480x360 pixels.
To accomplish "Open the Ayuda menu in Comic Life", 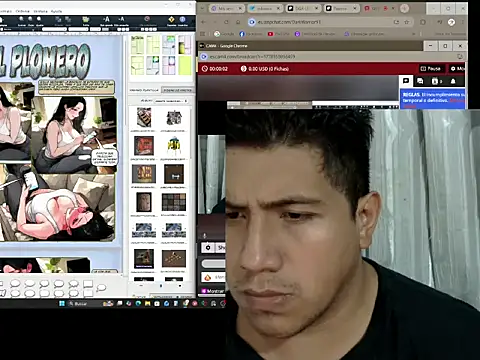I will (x=56, y=11).
